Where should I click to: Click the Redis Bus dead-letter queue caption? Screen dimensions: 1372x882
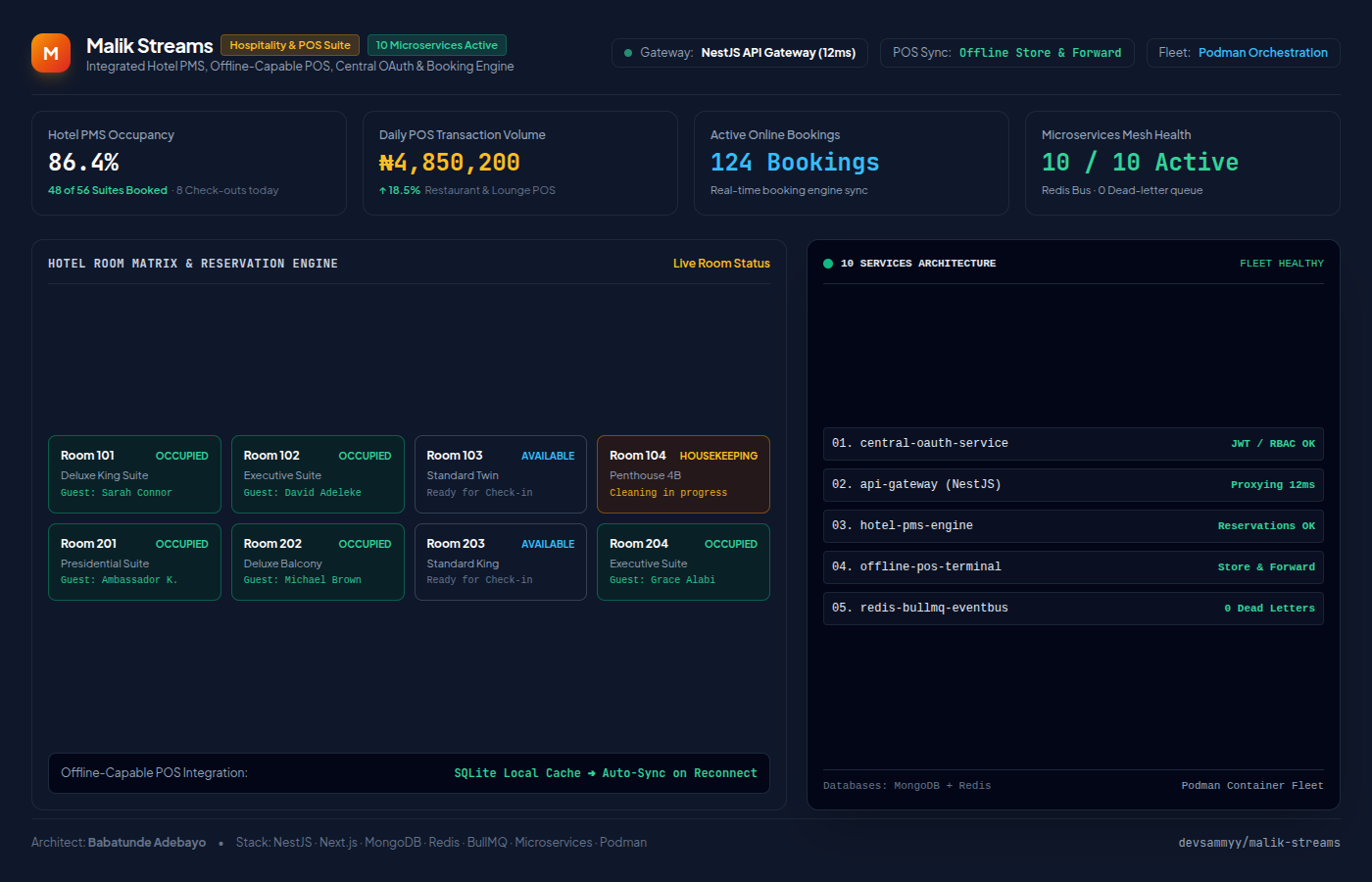[1122, 190]
